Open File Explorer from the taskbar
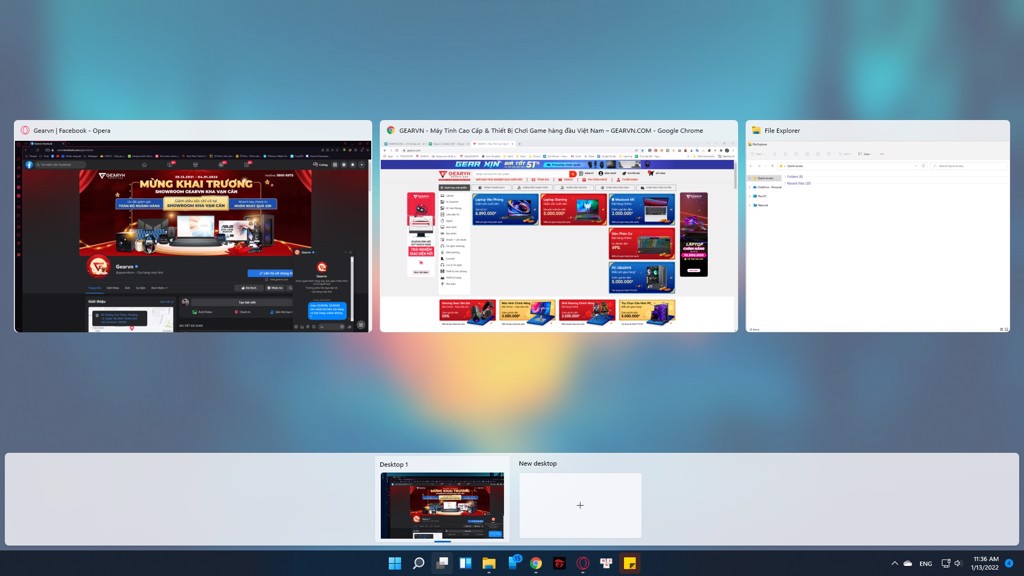 (x=489, y=563)
